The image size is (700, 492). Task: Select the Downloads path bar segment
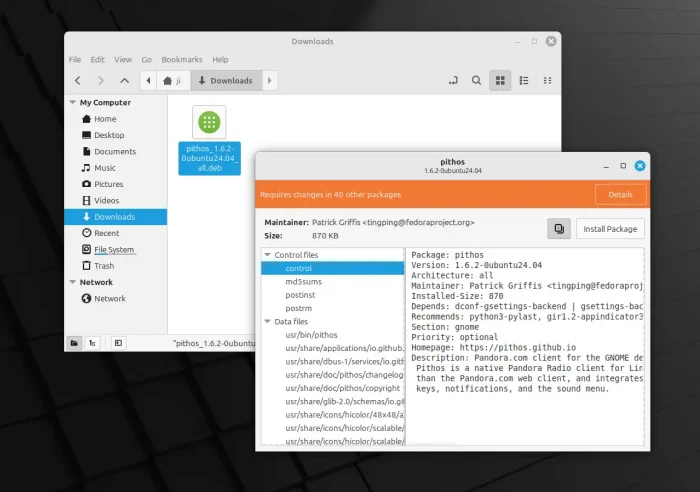[226, 81]
